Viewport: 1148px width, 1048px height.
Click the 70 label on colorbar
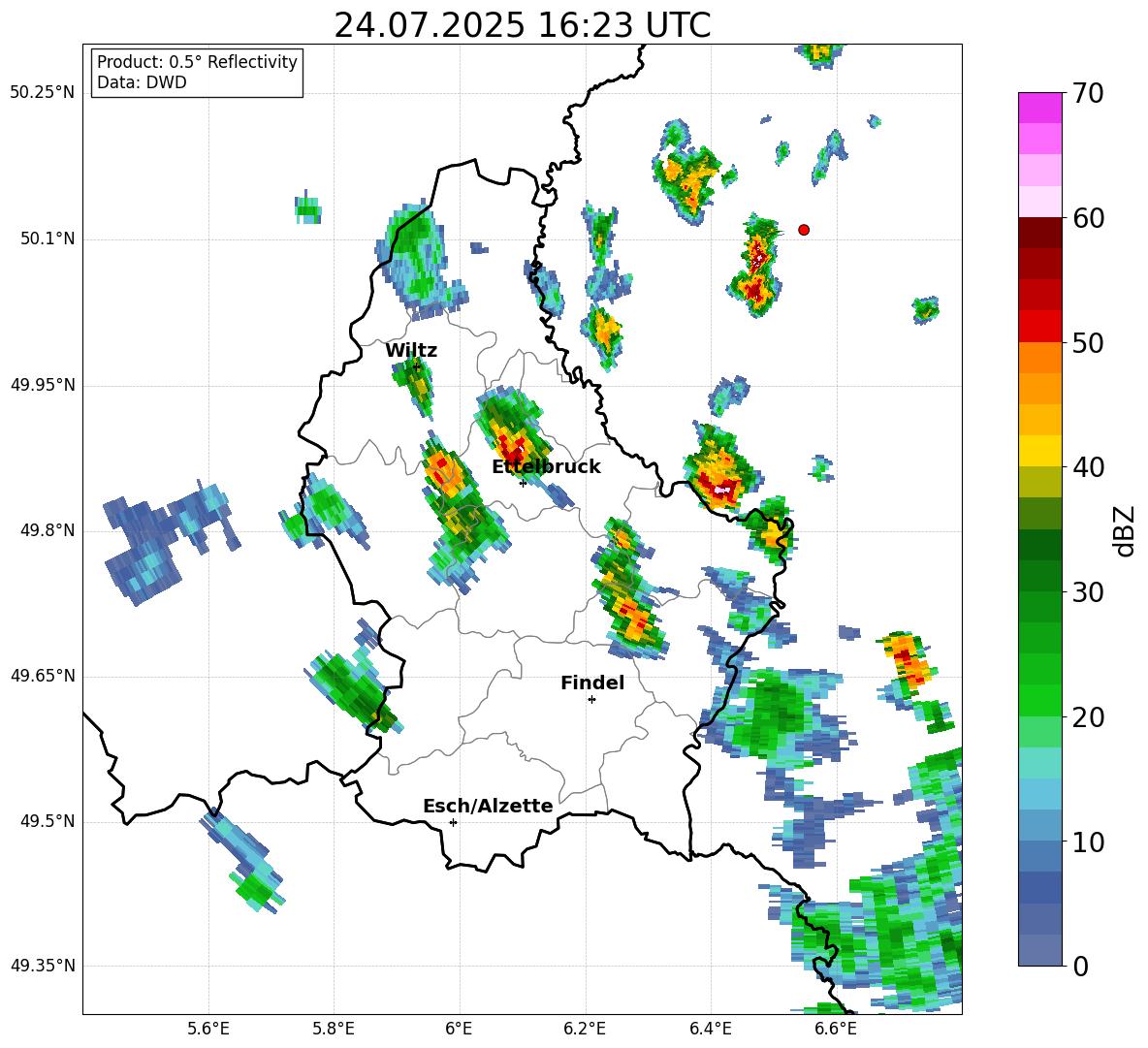pos(1088,93)
